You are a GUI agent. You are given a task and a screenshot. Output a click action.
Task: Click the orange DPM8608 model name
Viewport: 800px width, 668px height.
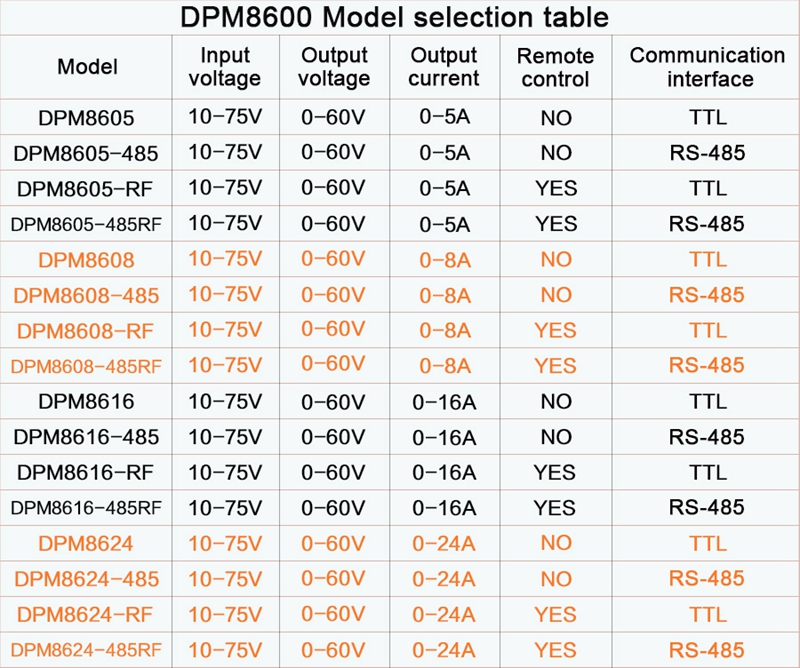pos(86,260)
